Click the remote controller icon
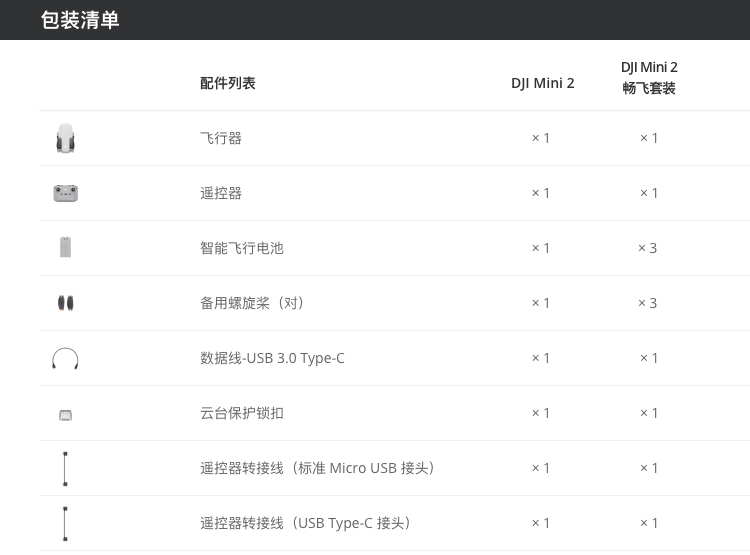 pos(66,193)
